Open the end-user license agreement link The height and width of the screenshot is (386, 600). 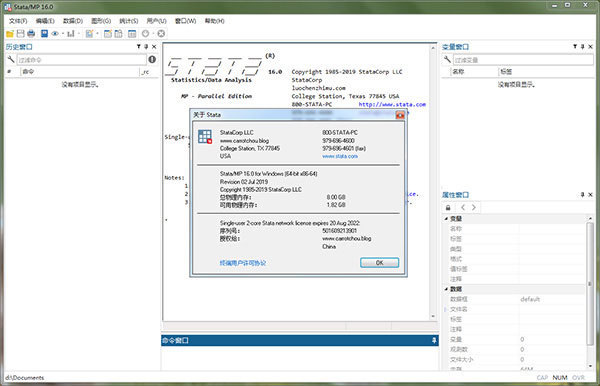tap(243, 263)
